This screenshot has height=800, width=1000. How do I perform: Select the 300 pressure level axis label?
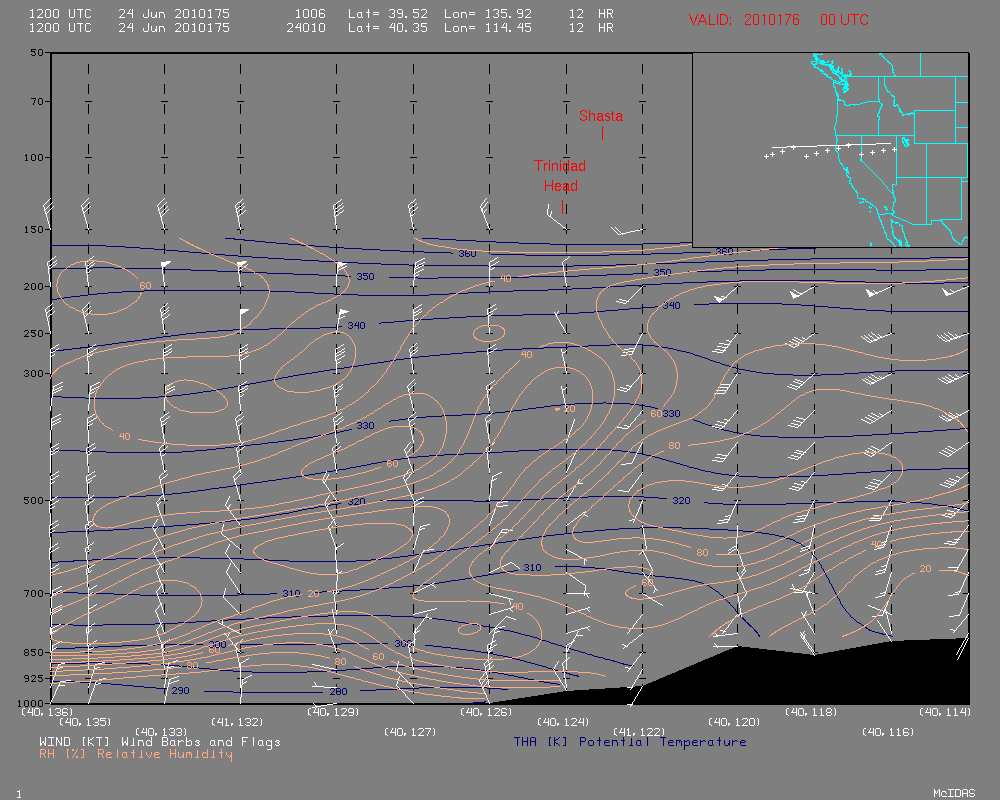click(34, 373)
